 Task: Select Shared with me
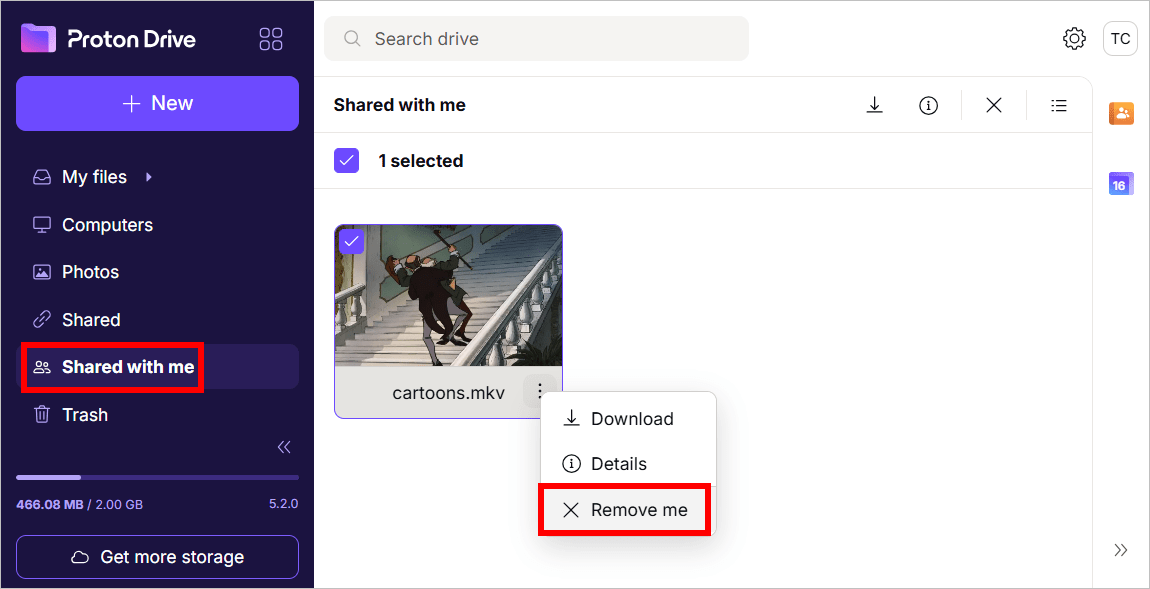coord(157,367)
